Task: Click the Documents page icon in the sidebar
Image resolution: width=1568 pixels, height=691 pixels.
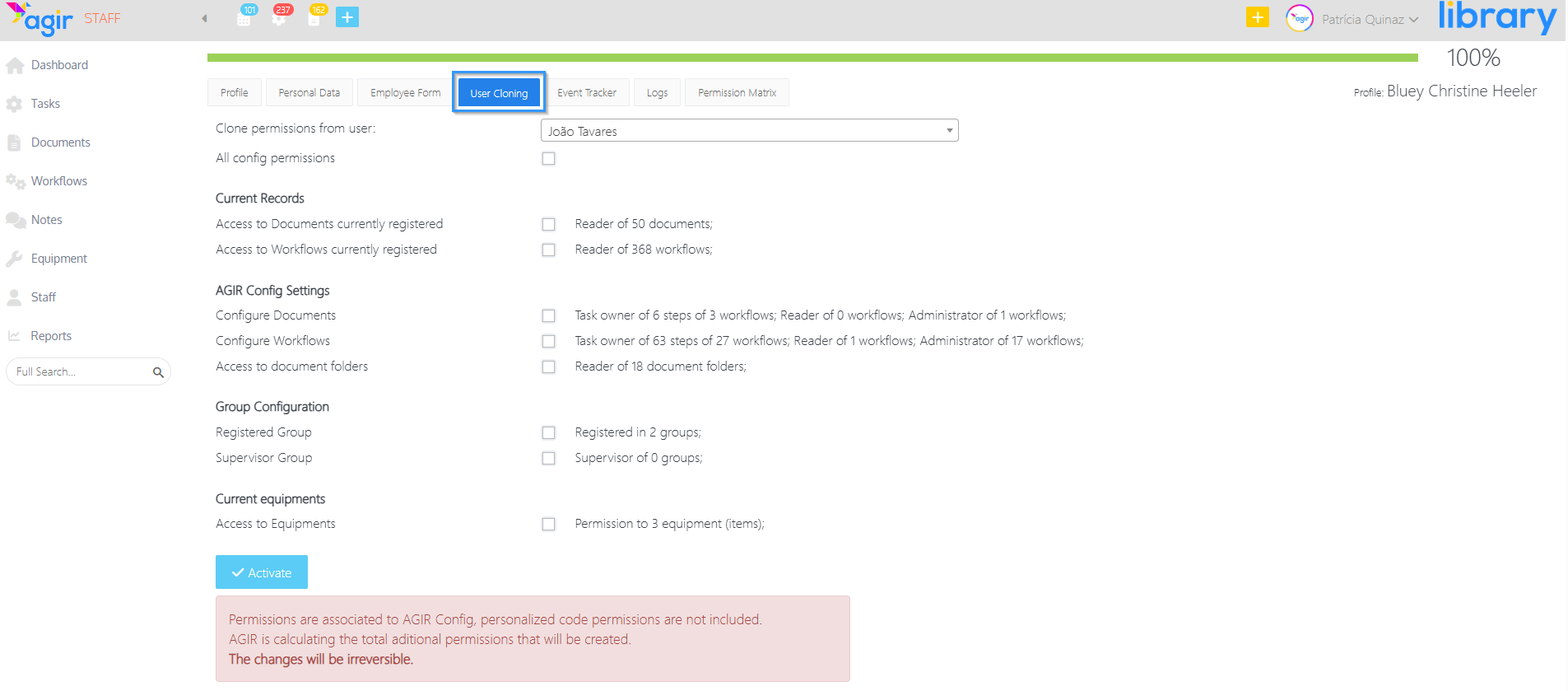Action: tap(14, 143)
